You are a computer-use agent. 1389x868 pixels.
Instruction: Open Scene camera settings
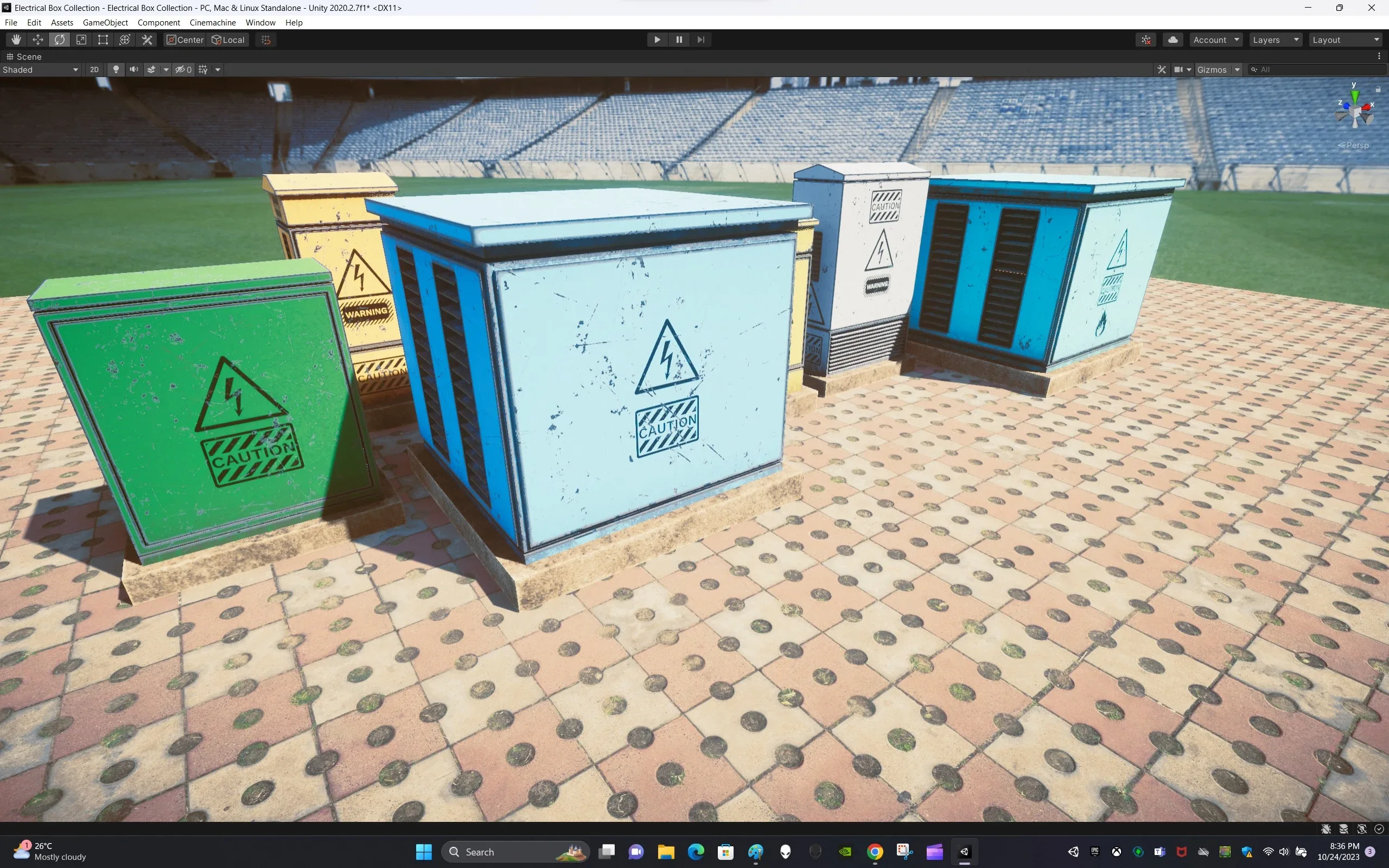click(x=1182, y=69)
